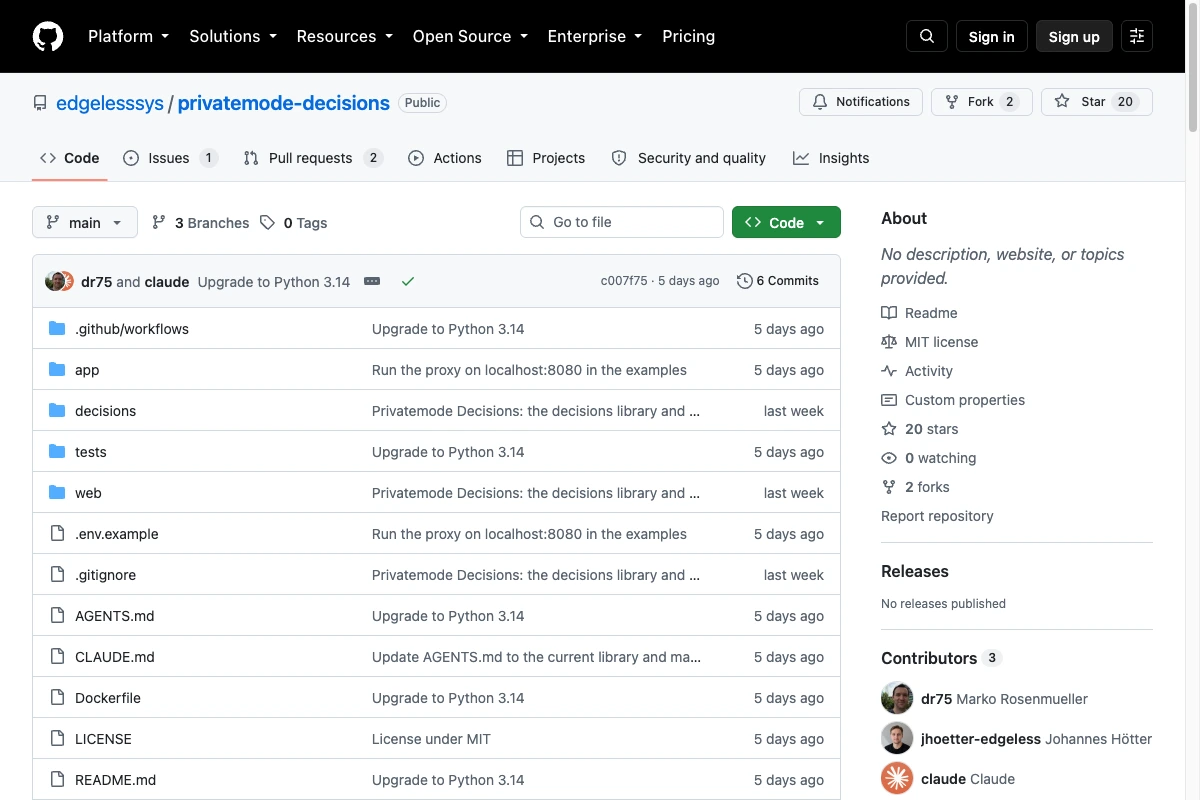Open the Releases heading link
The height and width of the screenshot is (800, 1200).
pos(915,571)
